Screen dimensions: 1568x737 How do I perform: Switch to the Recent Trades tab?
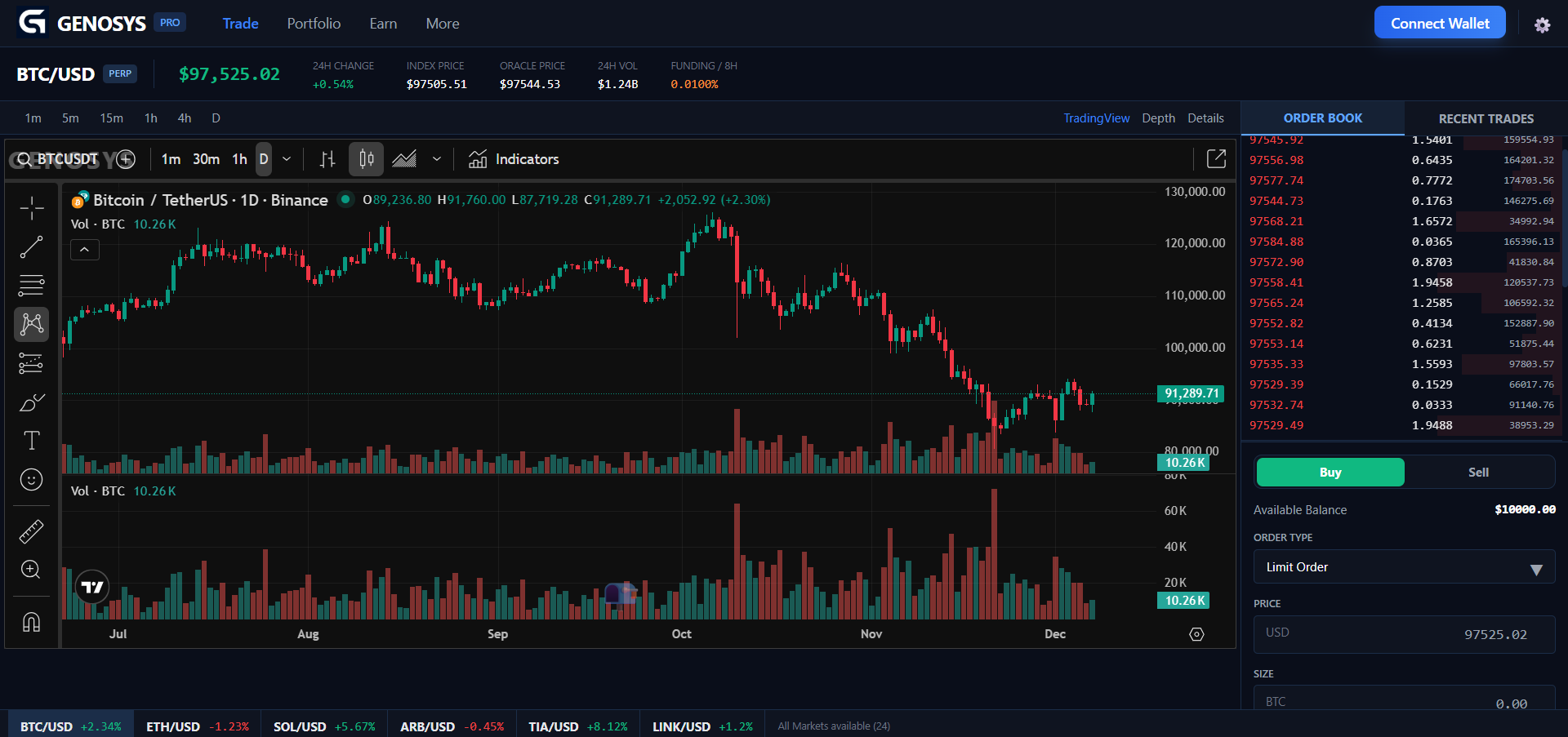pyautogui.click(x=1485, y=118)
